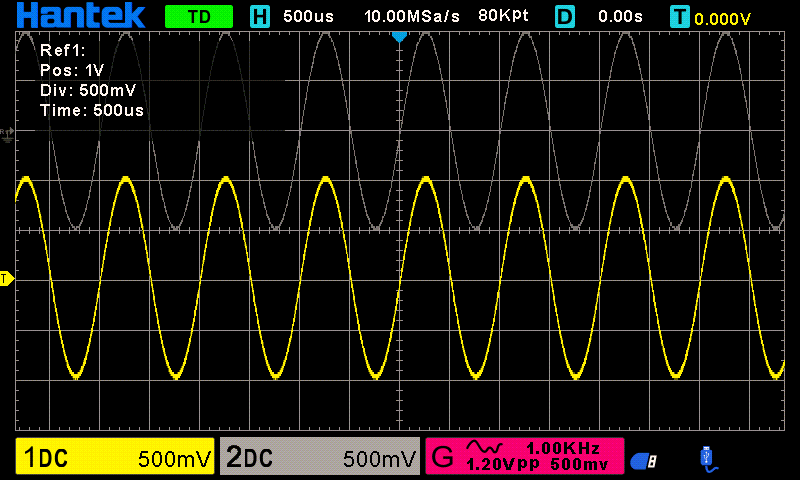Select the Ref1 info panel
The height and width of the screenshot is (480, 800).
(x=91, y=80)
